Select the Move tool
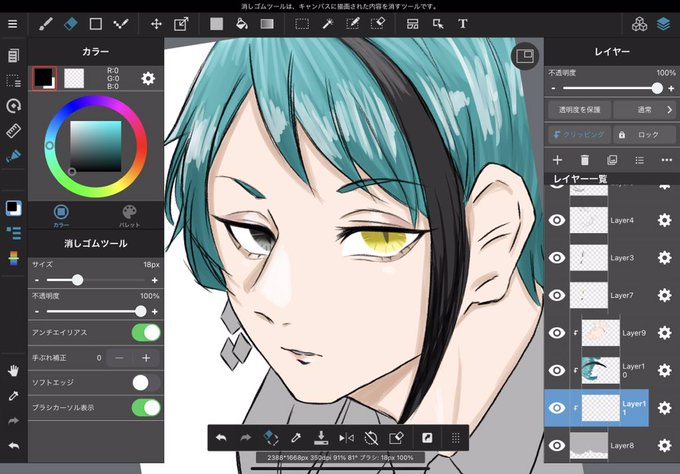Screen dimensions: 680x474 (x=156, y=24)
